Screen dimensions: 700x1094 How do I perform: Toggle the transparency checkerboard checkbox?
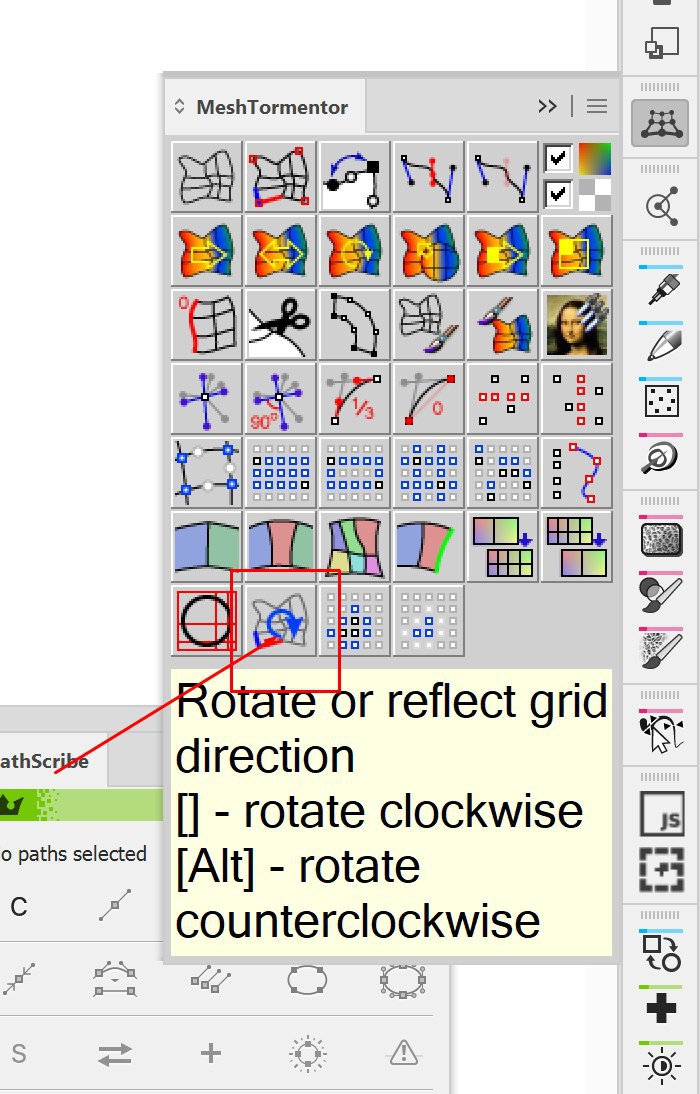(558, 194)
